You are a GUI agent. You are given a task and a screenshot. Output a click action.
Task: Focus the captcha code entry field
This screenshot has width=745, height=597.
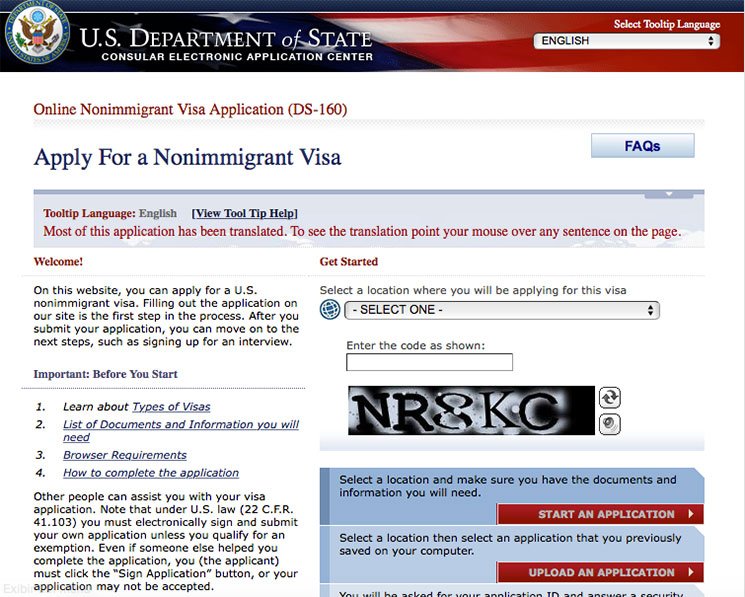coord(429,362)
